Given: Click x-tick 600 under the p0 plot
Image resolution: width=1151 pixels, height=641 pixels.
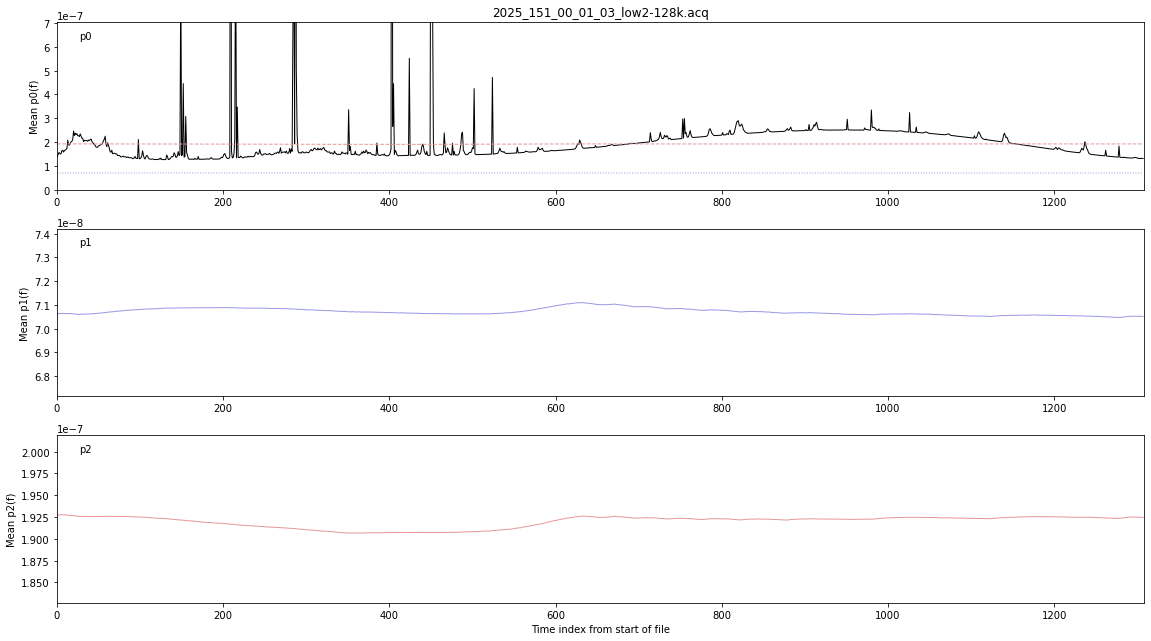Looking at the screenshot, I should (556, 202).
